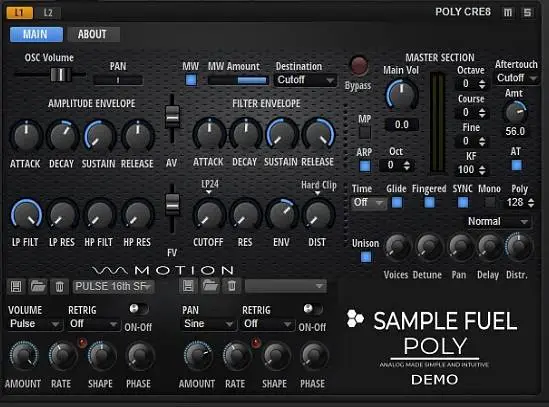Open the PULSE 16th preset dropdown
The height and width of the screenshot is (407, 549).
[x=113, y=287]
